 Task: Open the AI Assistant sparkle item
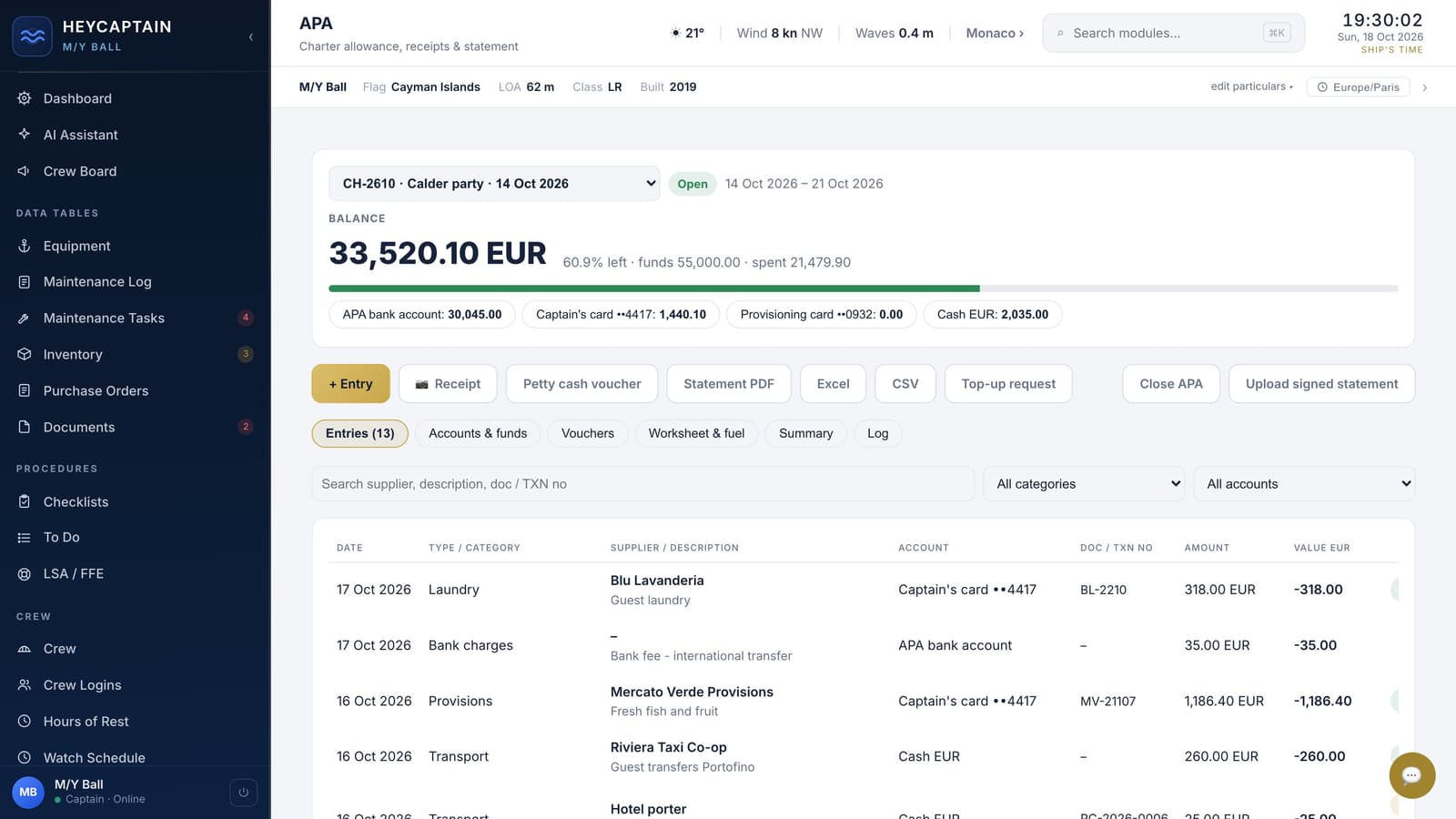(x=135, y=135)
